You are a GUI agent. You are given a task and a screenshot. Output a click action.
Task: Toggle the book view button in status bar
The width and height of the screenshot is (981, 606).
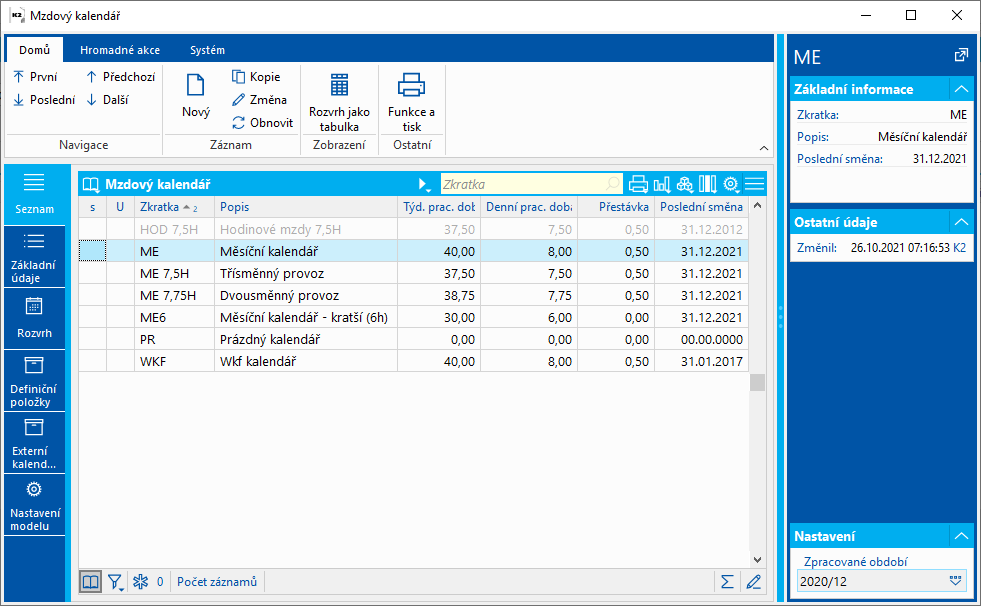pyautogui.click(x=91, y=582)
